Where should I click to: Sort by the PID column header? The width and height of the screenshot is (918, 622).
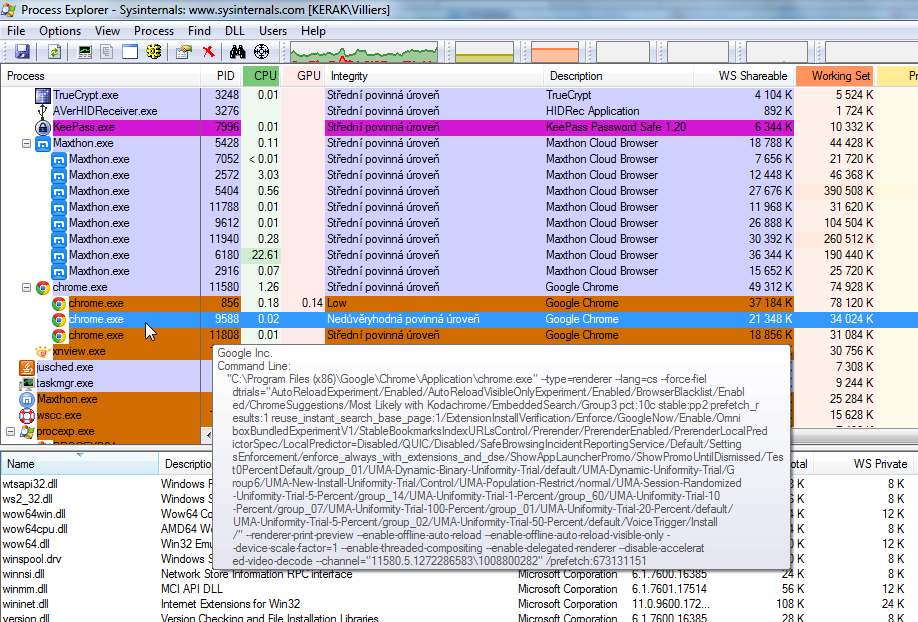(221, 76)
